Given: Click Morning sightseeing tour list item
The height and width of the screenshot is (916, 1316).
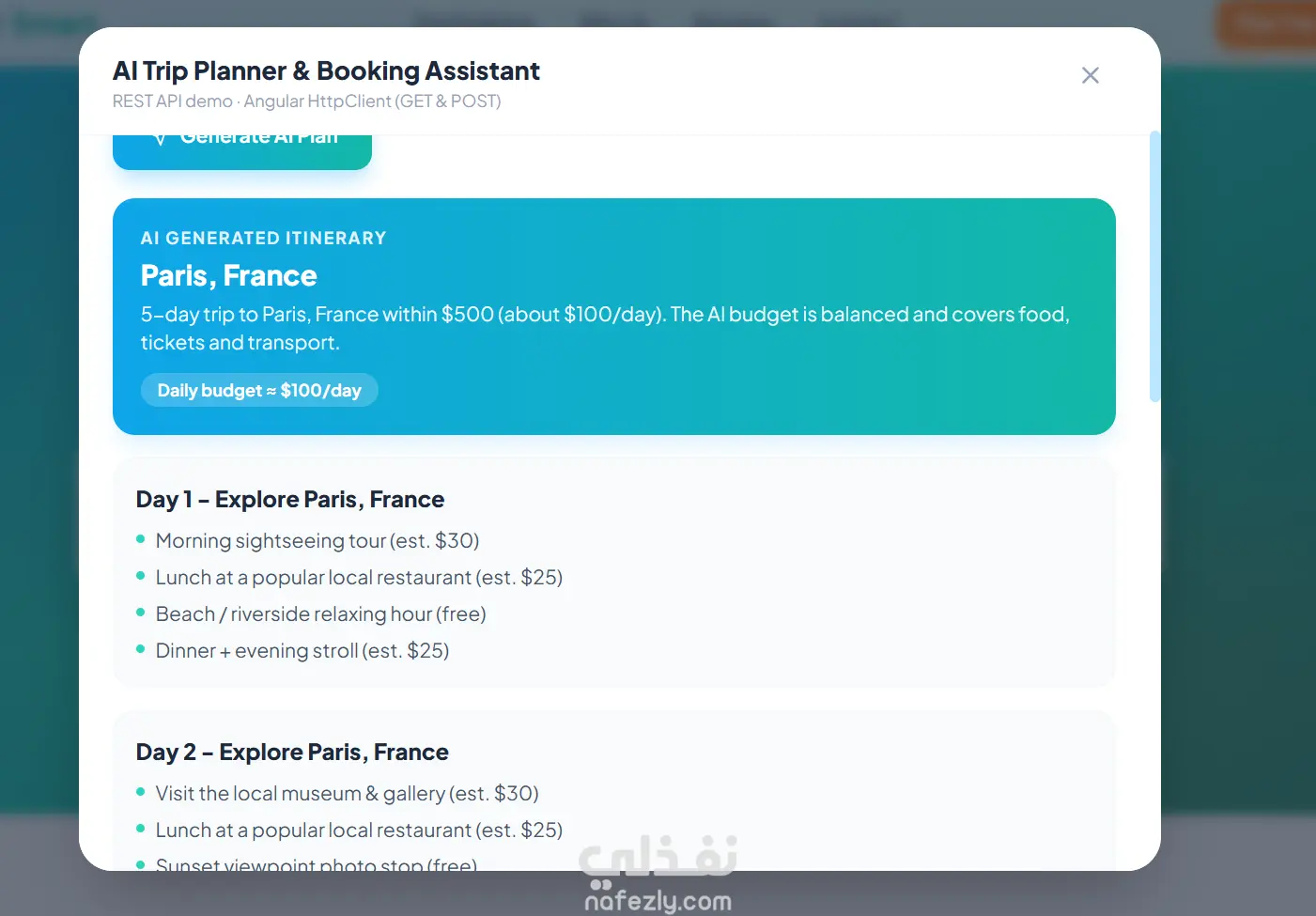Looking at the screenshot, I should click(317, 540).
